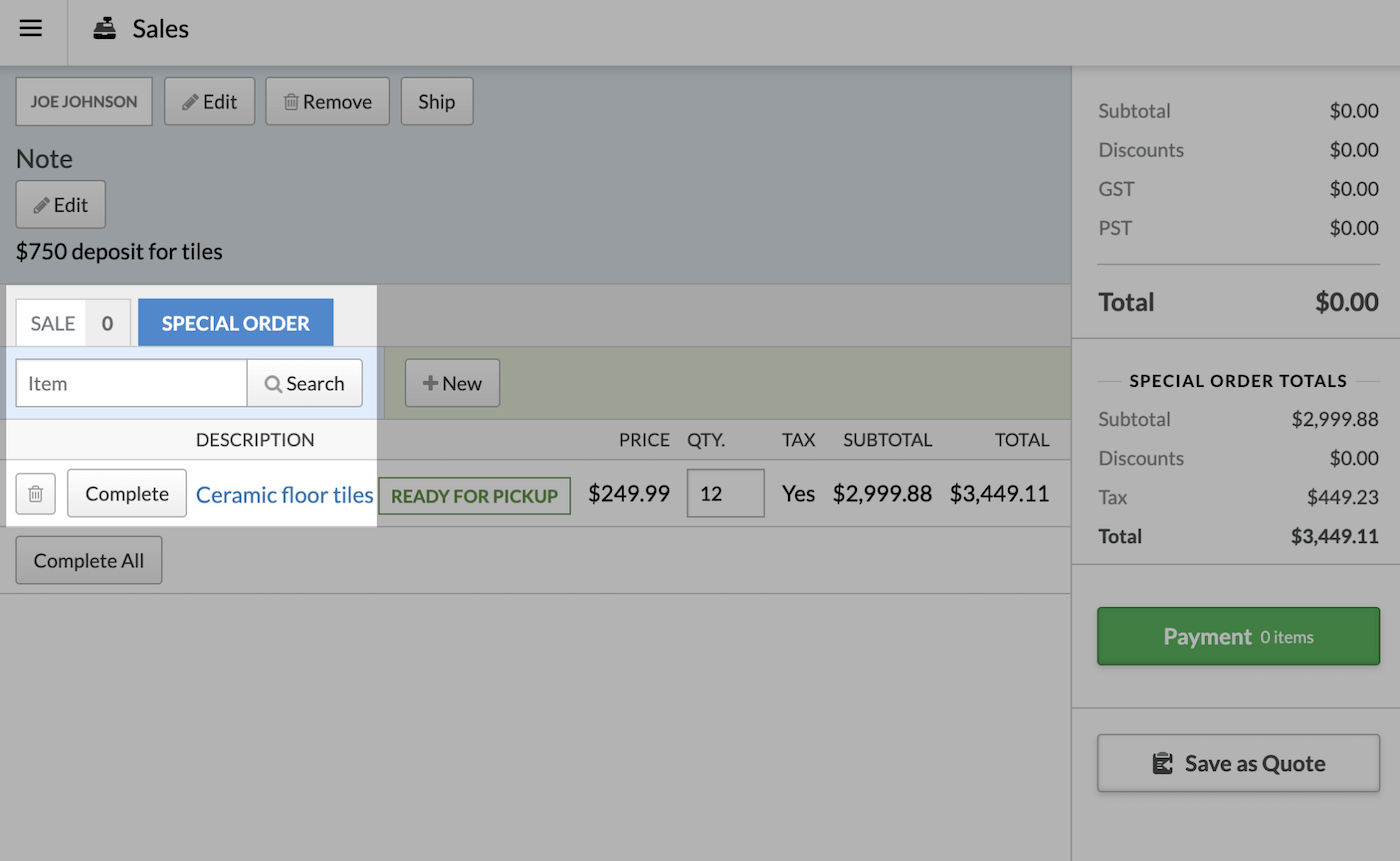The height and width of the screenshot is (861, 1400).
Task: Add a new item with New button
Action: click(x=452, y=384)
